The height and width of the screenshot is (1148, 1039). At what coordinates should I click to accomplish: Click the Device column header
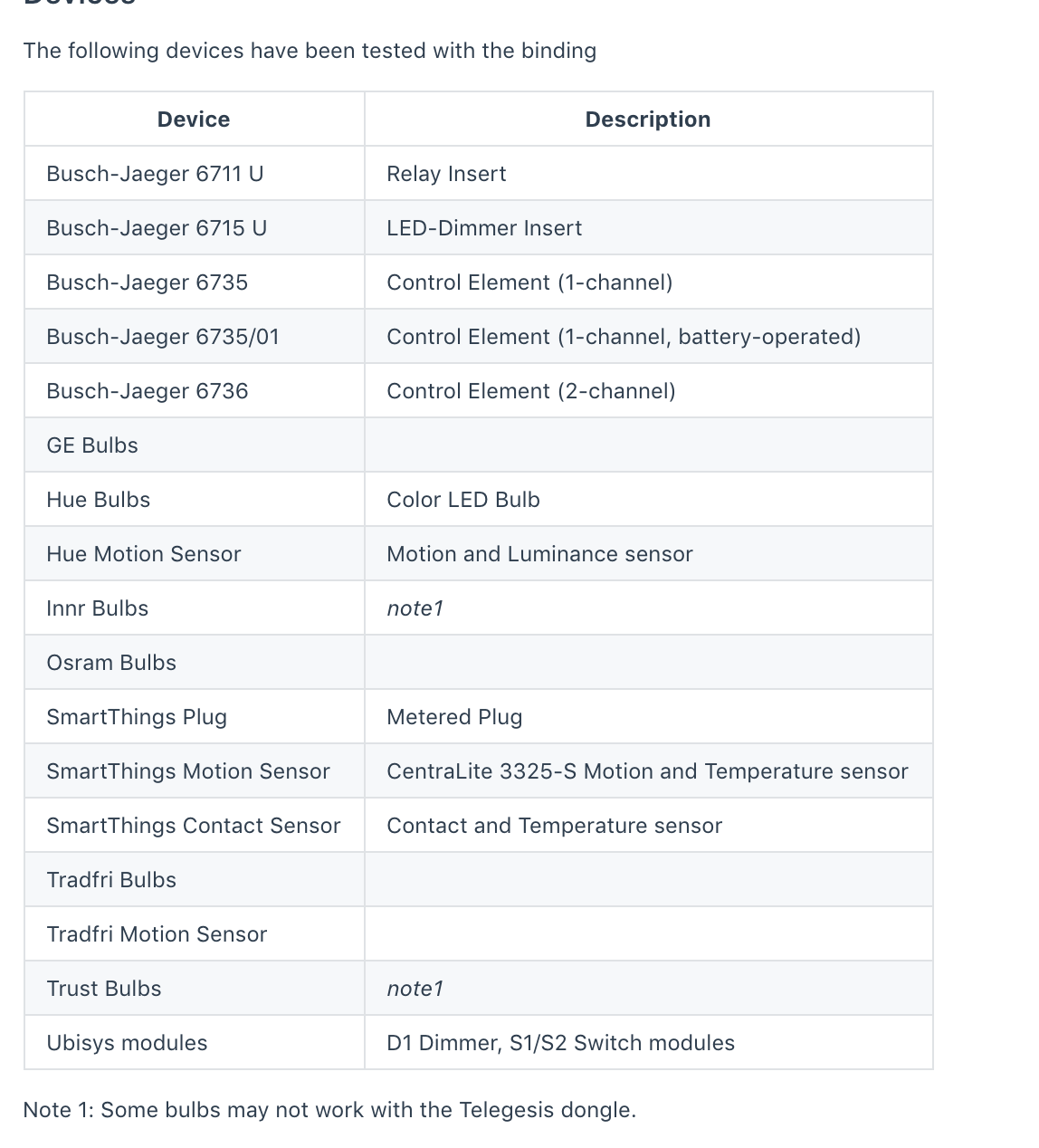(x=194, y=120)
